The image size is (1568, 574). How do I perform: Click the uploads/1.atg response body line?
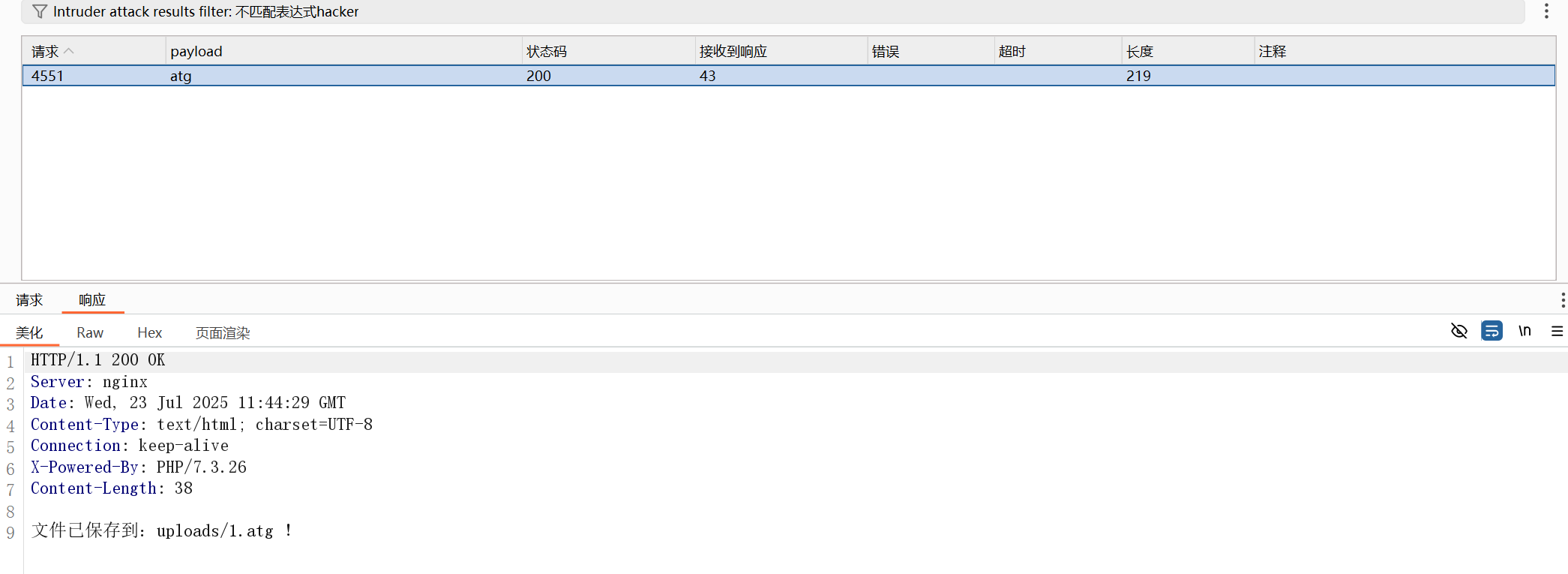[161, 531]
